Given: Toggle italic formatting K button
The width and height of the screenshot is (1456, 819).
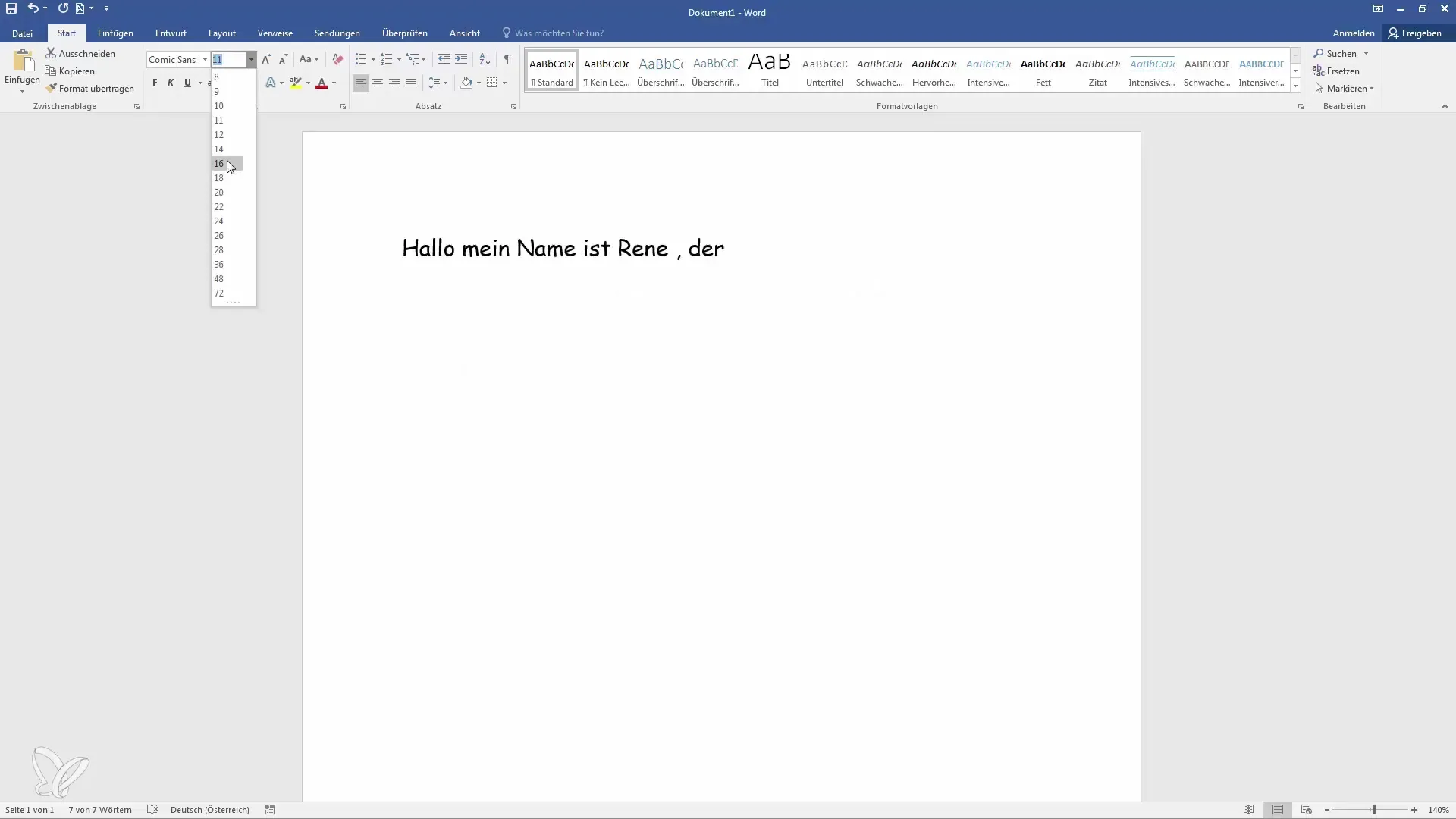Looking at the screenshot, I should pos(171,83).
